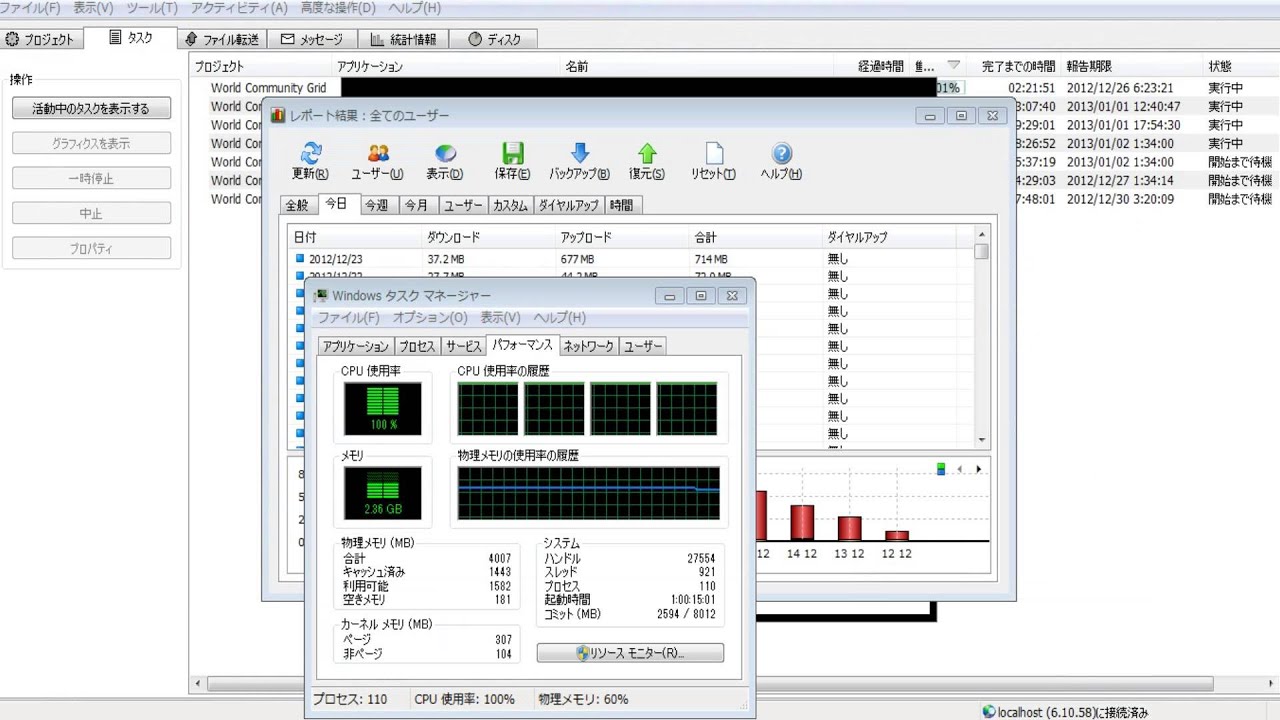The image size is (1280, 720).
Task: Click the report list vertical scrollbar down arrow
Action: tap(982, 439)
